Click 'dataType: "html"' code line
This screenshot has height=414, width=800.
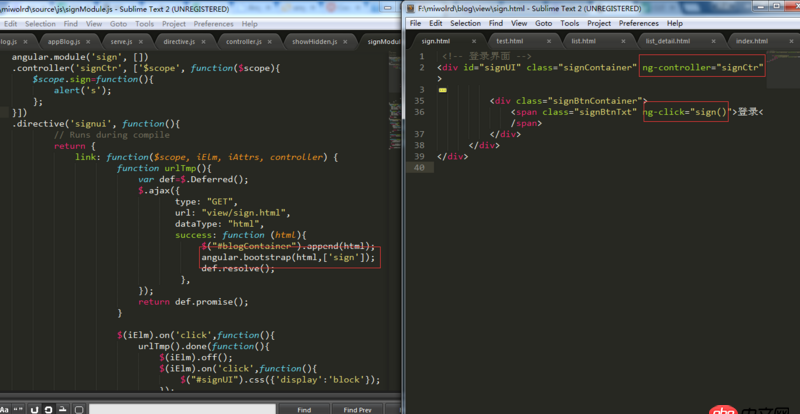pyautogui.click(x=219, y=224)
